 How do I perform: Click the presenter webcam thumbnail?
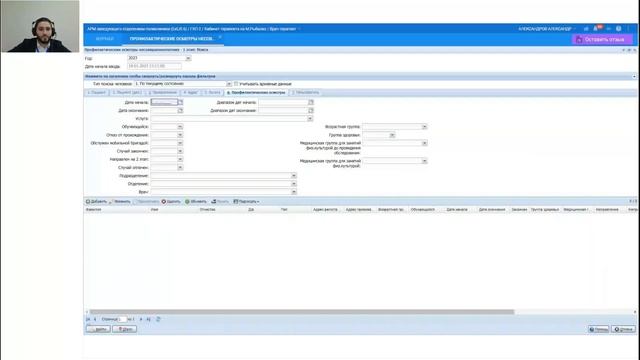(x=40, y=26)
